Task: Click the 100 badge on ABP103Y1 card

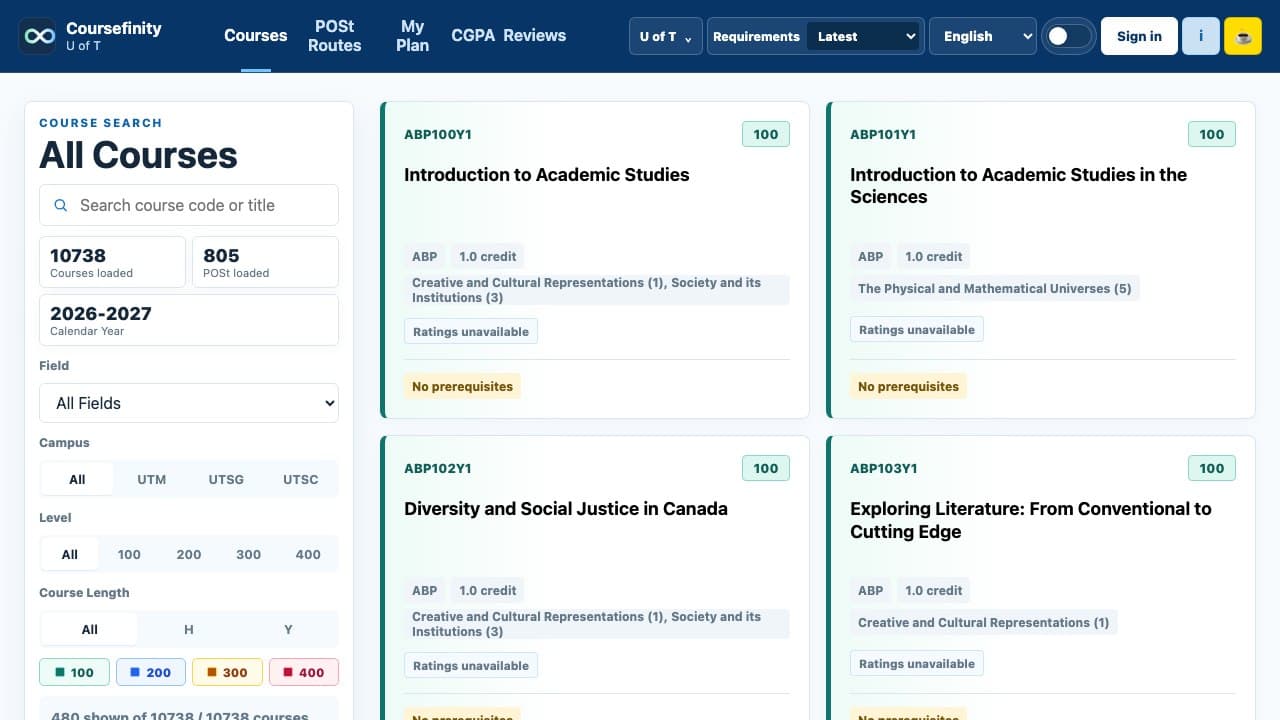Action: click(1212, 468)
